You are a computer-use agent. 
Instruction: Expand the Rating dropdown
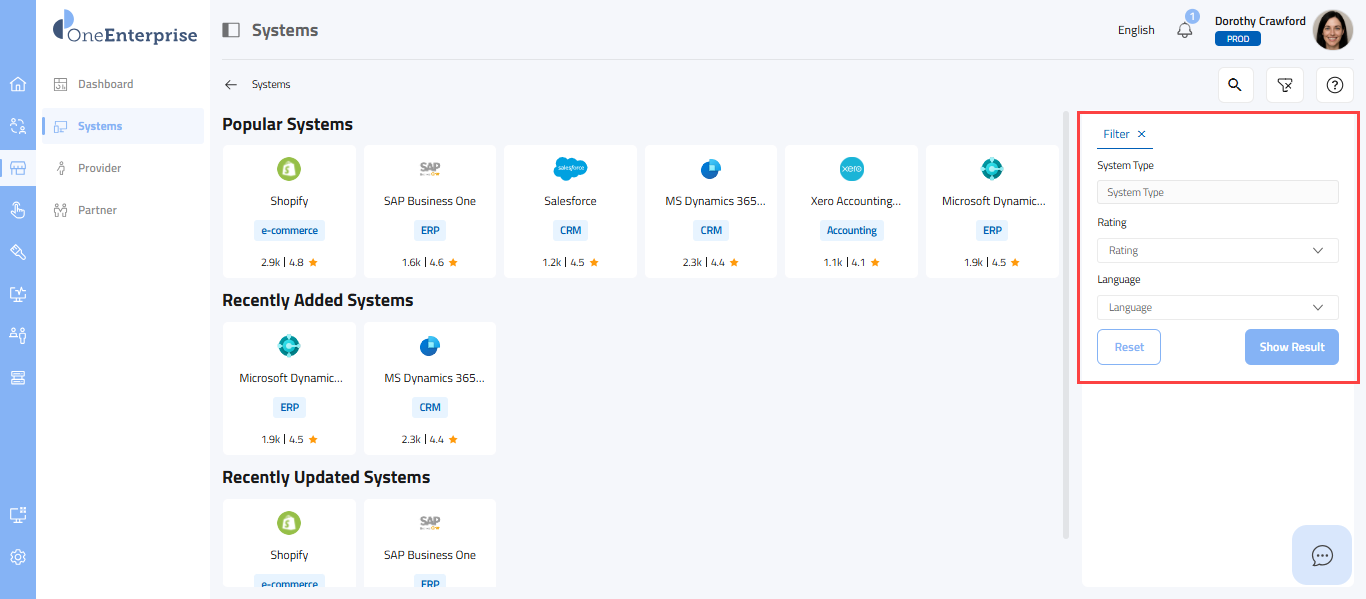coord(1217,250)
